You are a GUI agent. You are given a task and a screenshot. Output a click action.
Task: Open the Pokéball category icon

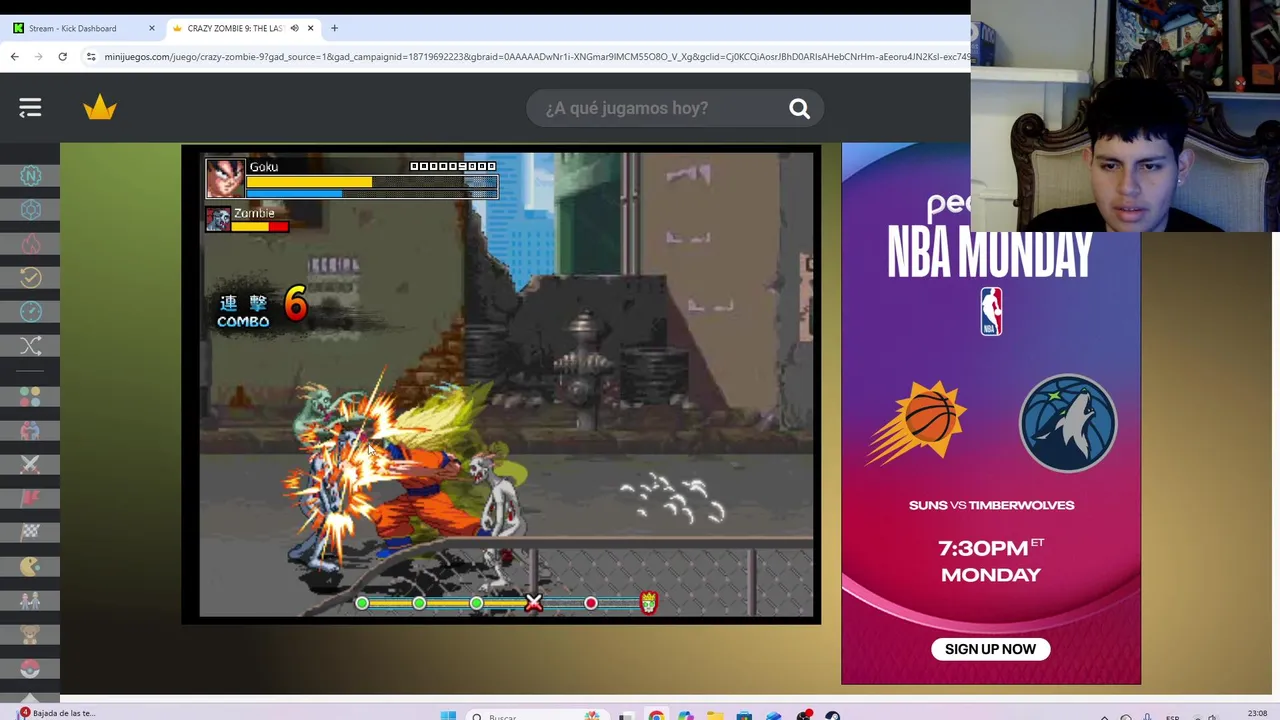click(31, 669)
